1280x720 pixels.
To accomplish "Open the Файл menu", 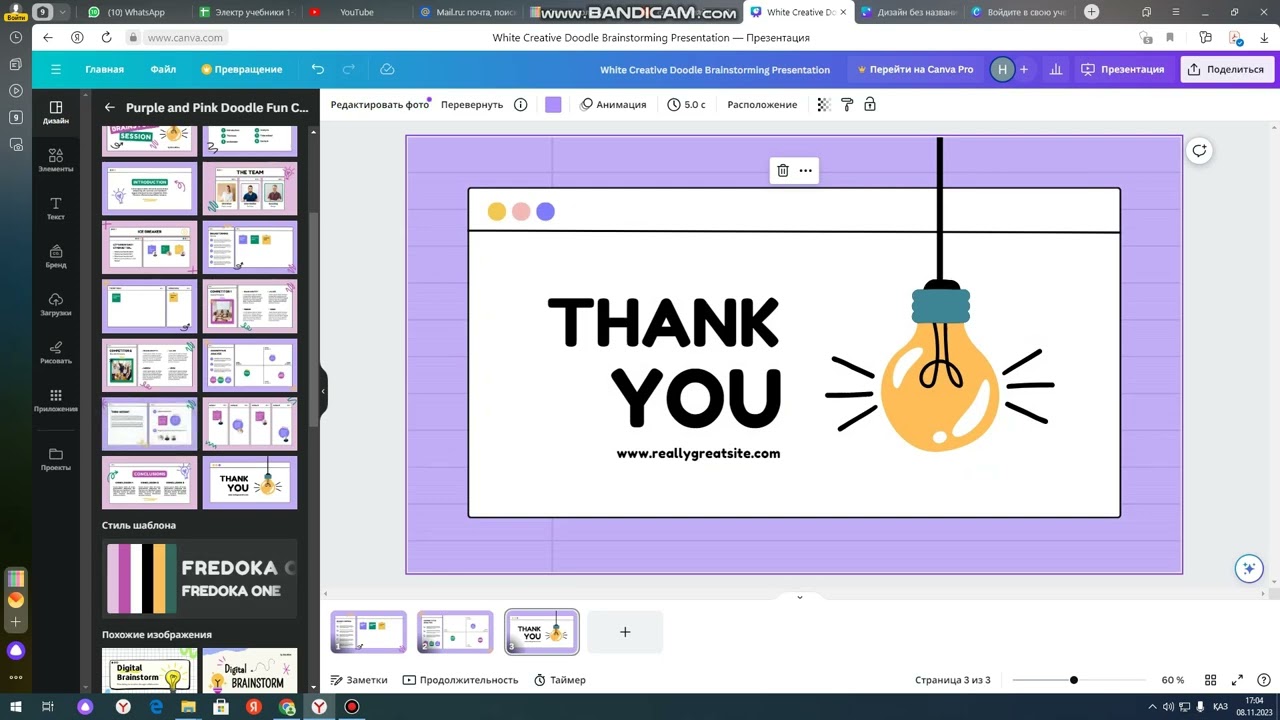I will [163, 69].
